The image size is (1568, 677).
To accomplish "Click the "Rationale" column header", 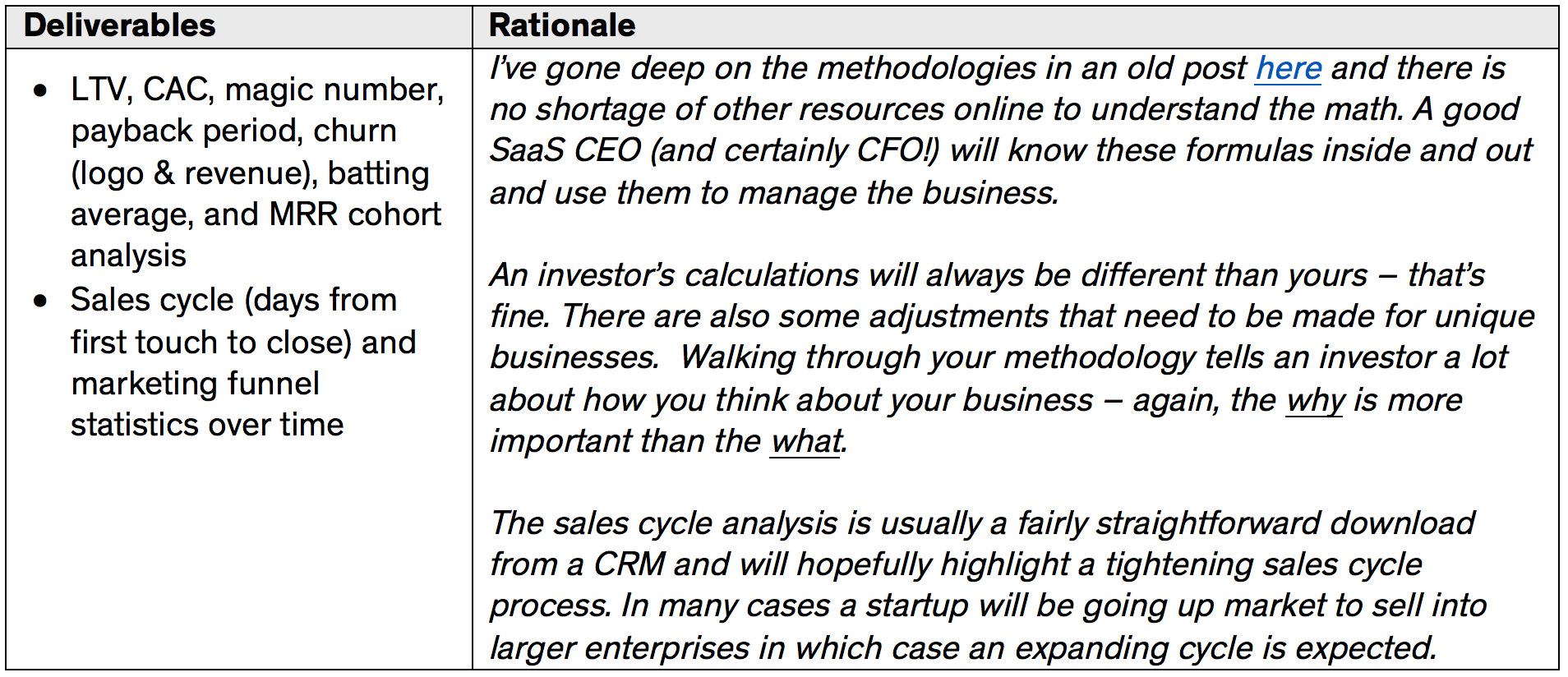I will pyautogui.click(x=562, y=26).
